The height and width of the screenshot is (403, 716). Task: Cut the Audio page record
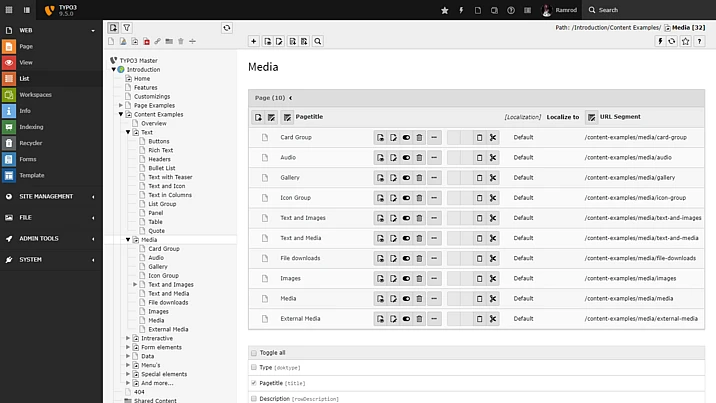493,157
